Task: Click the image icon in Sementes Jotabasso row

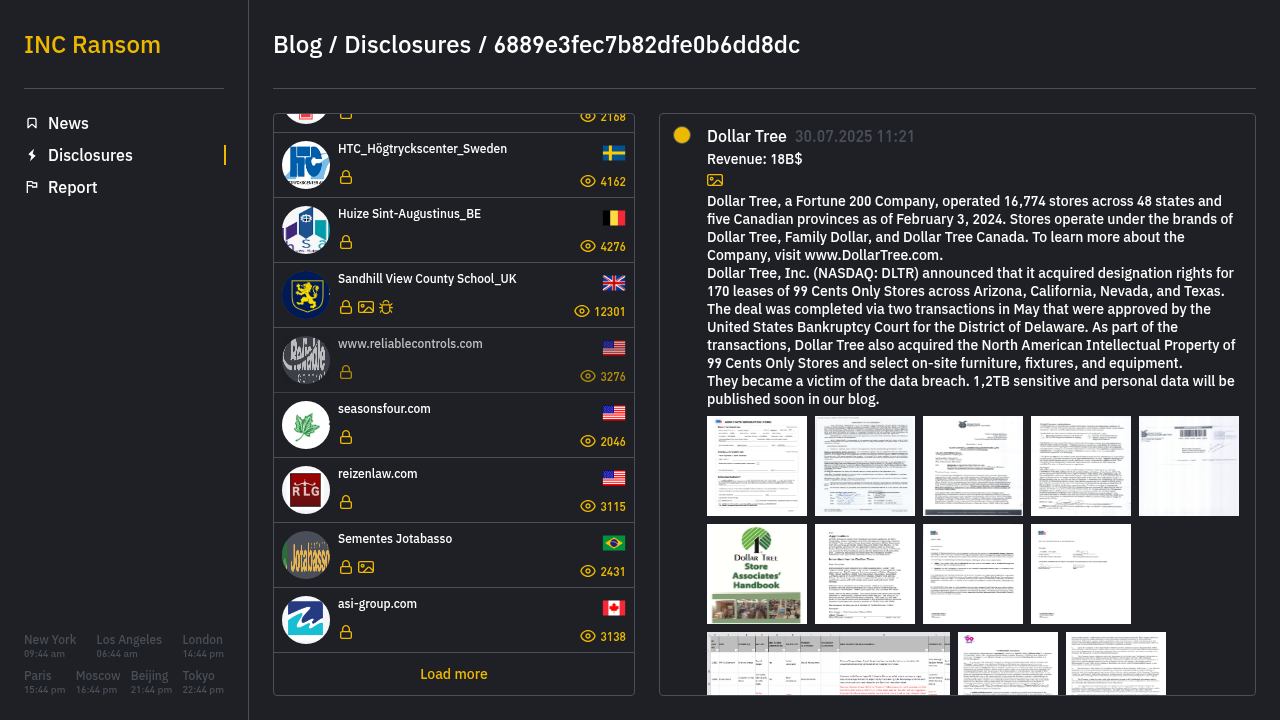Action: click(366, 567)
